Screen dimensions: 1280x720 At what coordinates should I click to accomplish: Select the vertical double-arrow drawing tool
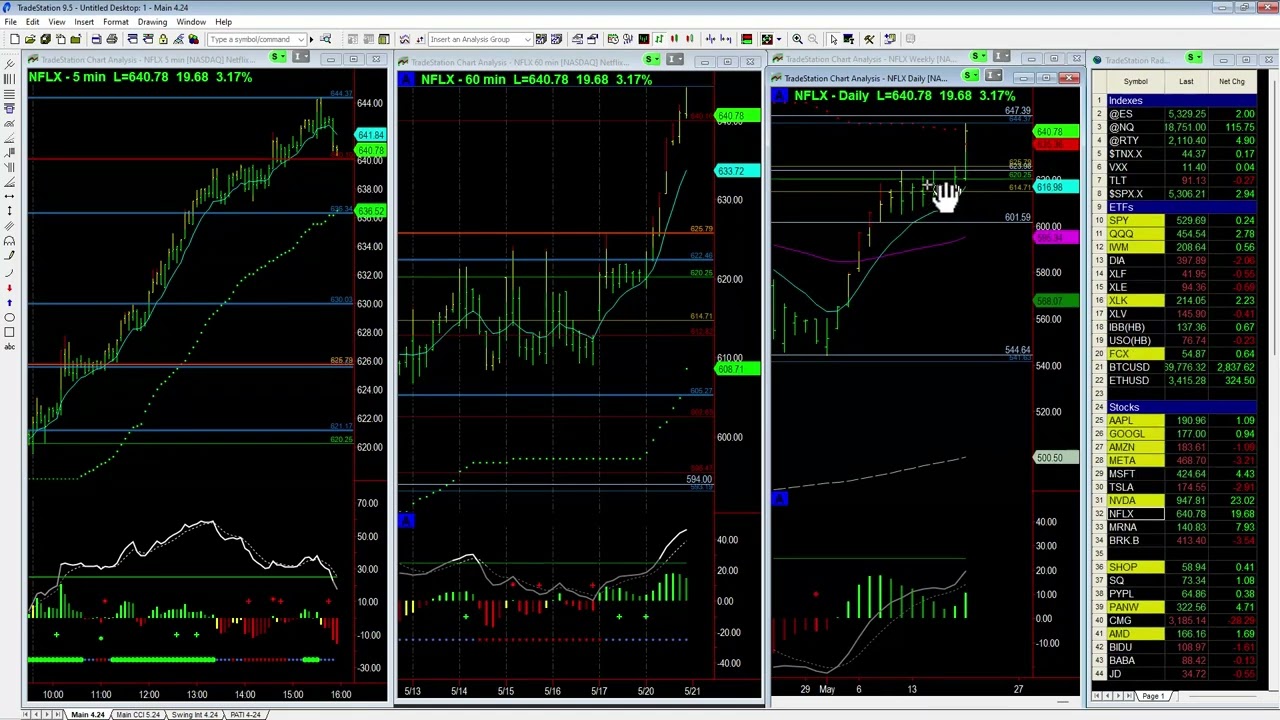tap(10, 211)
